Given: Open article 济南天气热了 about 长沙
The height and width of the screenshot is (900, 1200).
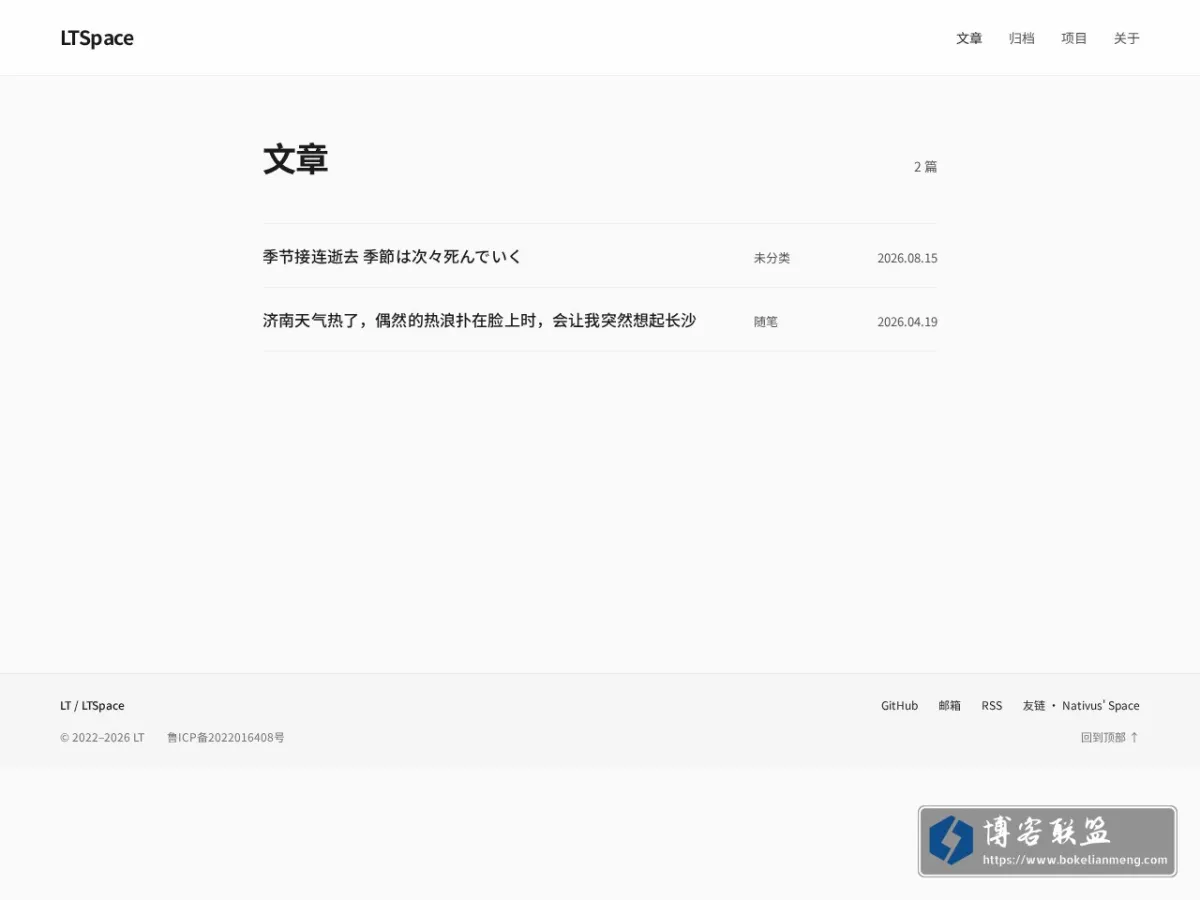Looking at the screenshot, I should point(479,320).
